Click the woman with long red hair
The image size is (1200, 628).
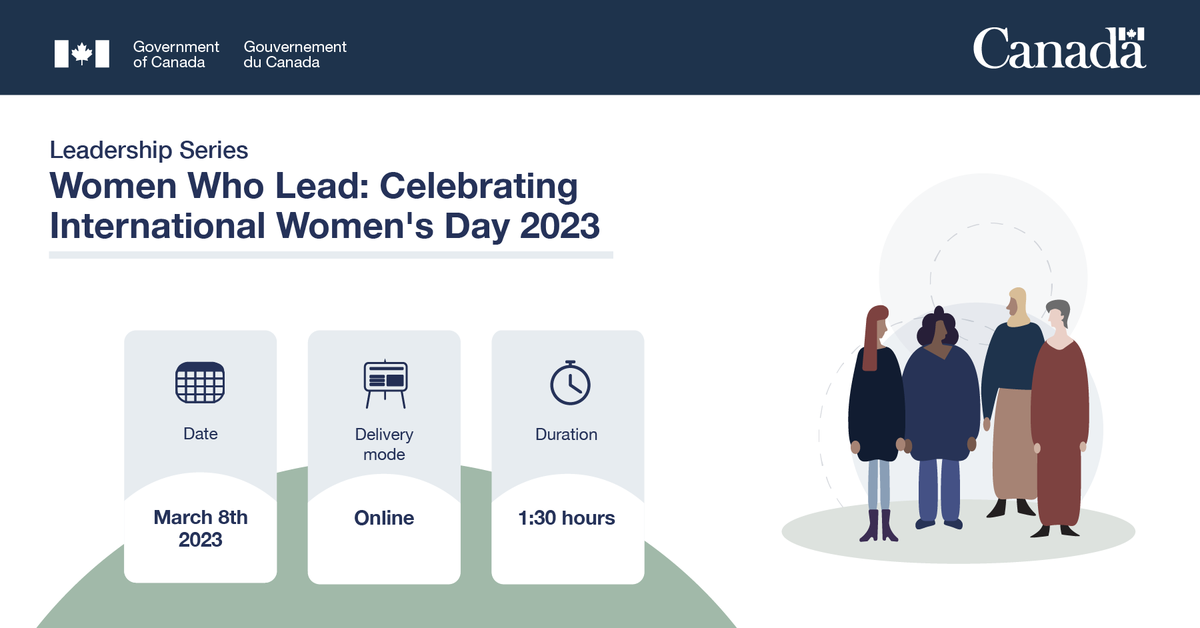tap(877, 423)
